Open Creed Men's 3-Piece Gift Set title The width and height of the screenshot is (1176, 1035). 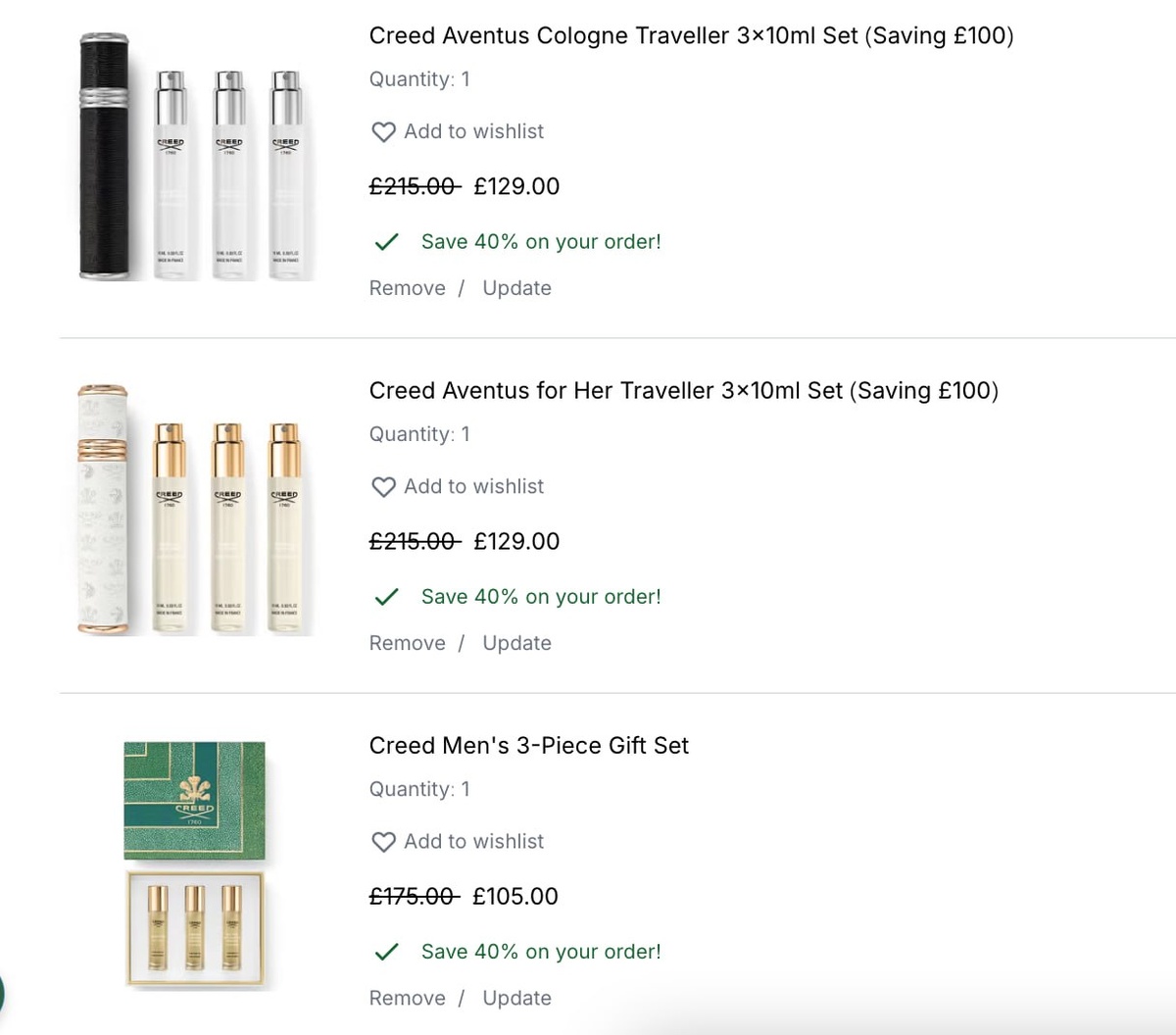528,745
